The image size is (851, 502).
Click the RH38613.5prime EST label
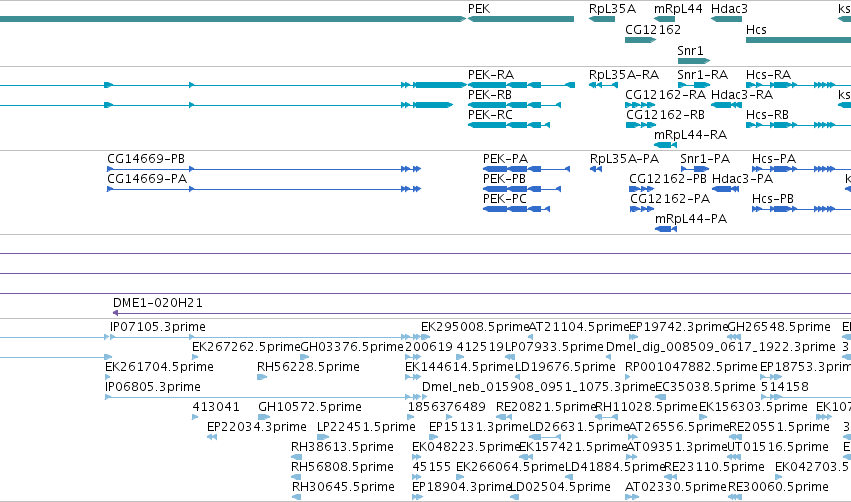point(342,447)
